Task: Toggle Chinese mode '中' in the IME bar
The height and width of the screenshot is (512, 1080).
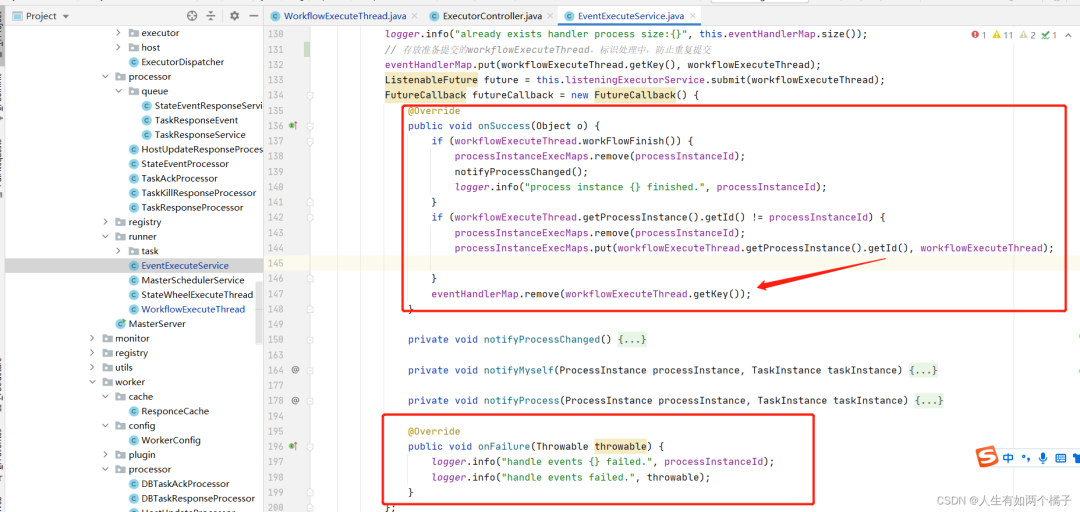Action: pyautogui.click(x=1008, y=458)
